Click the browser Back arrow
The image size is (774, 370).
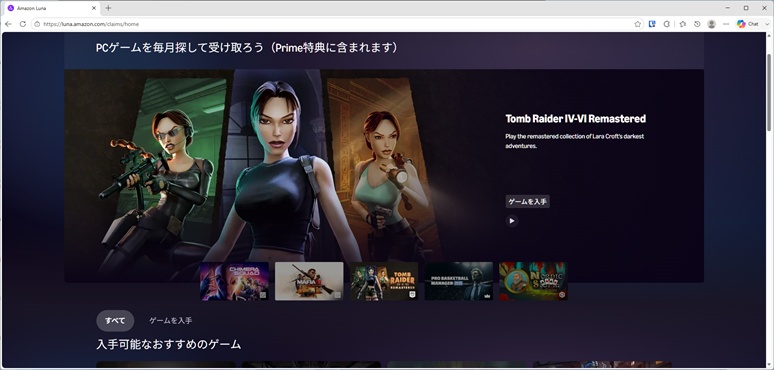[8, 24]
